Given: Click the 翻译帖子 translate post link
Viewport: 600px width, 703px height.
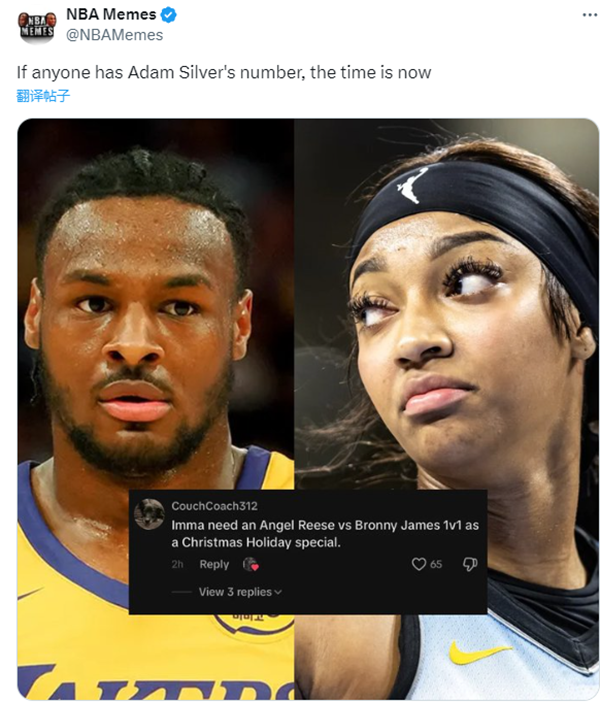Looking at the screenshot, I should pyautogui.click(x=43, y=95).
